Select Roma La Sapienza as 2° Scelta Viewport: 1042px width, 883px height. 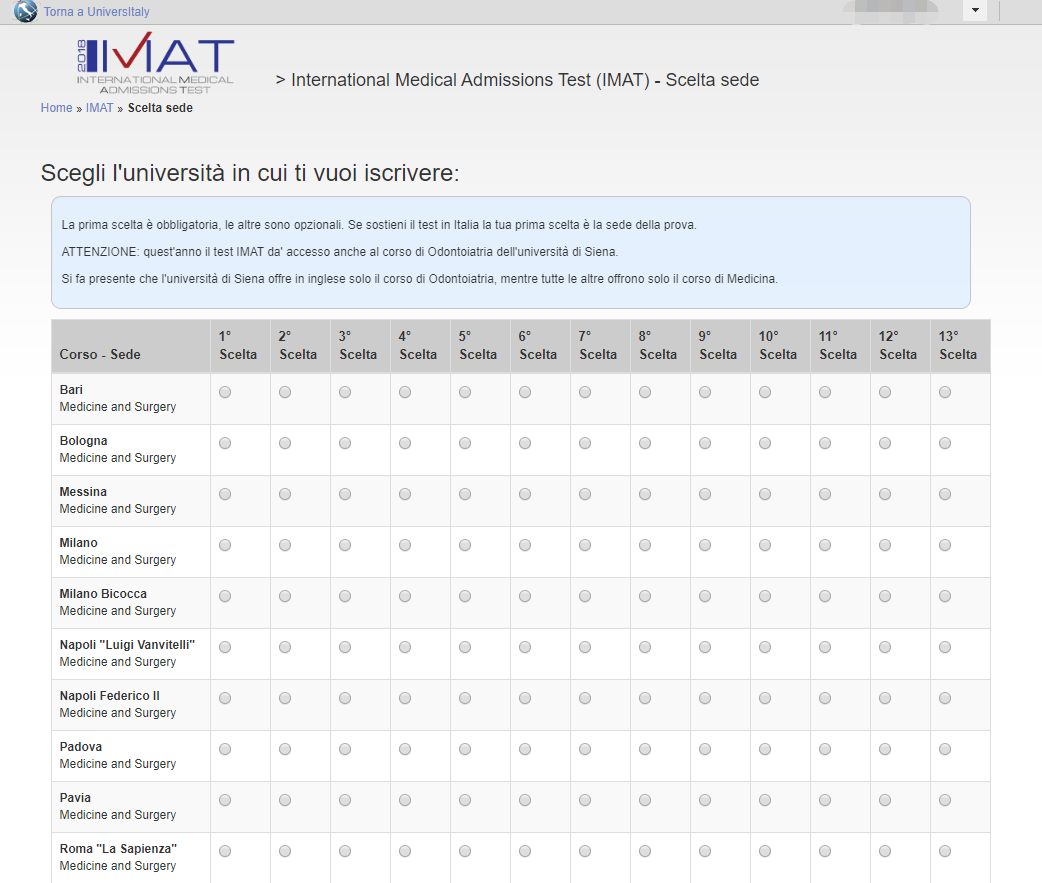[x=285, y=851]
